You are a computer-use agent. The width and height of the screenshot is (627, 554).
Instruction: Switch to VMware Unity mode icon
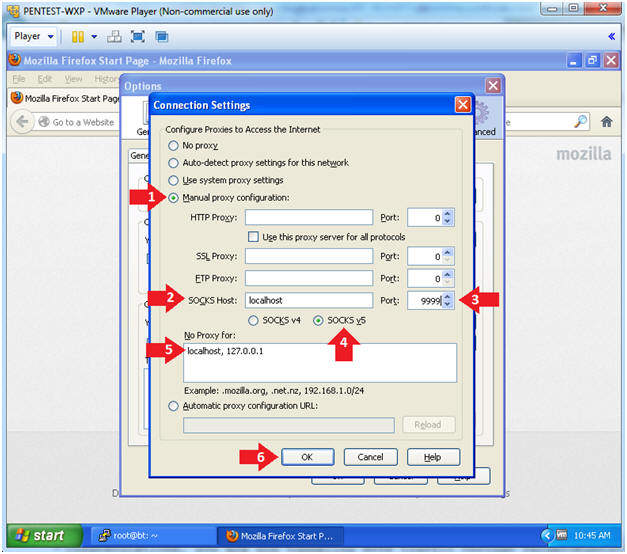coord(162,37)
